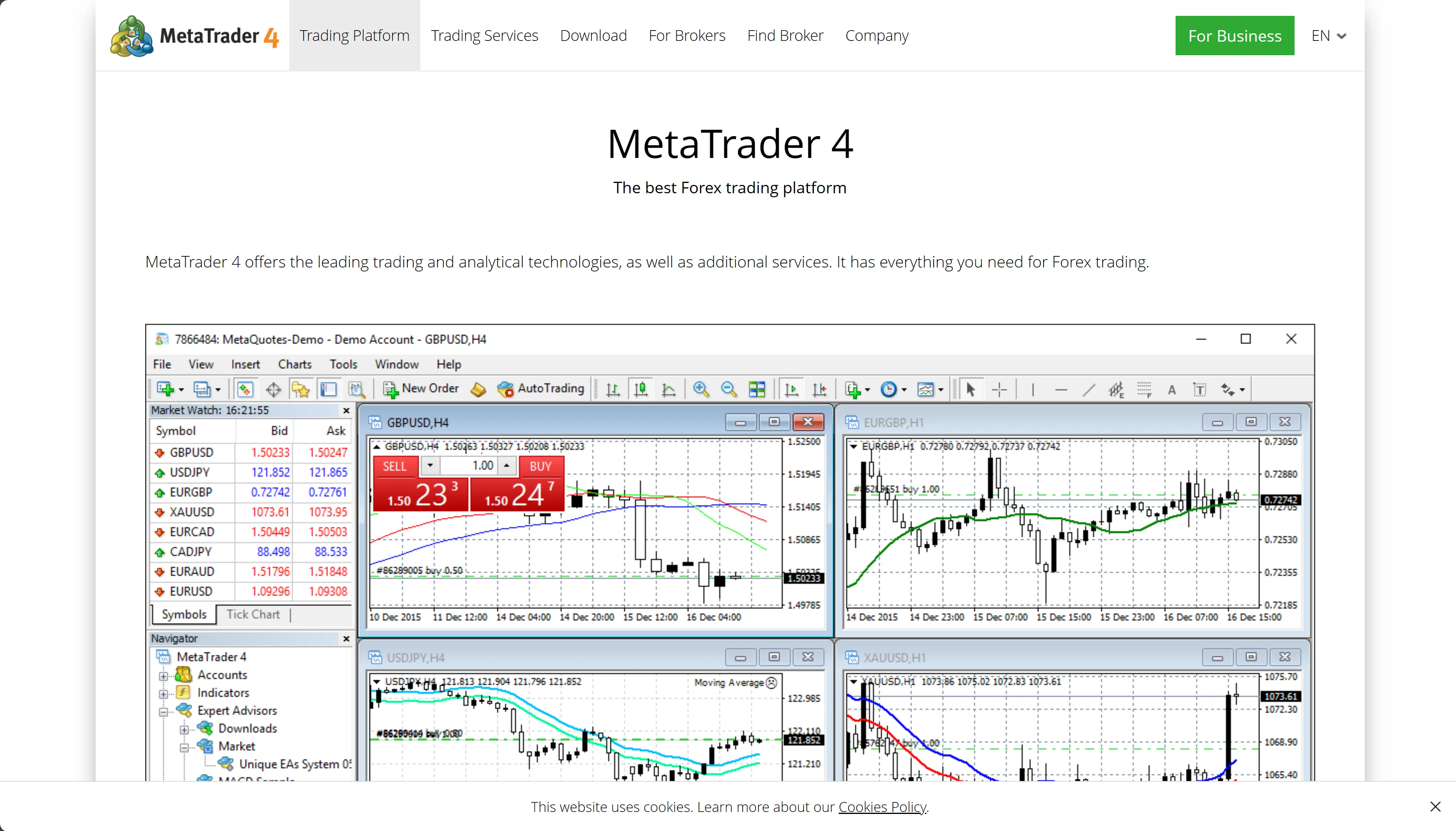Open the Tools menu

(x=343, y=364)
